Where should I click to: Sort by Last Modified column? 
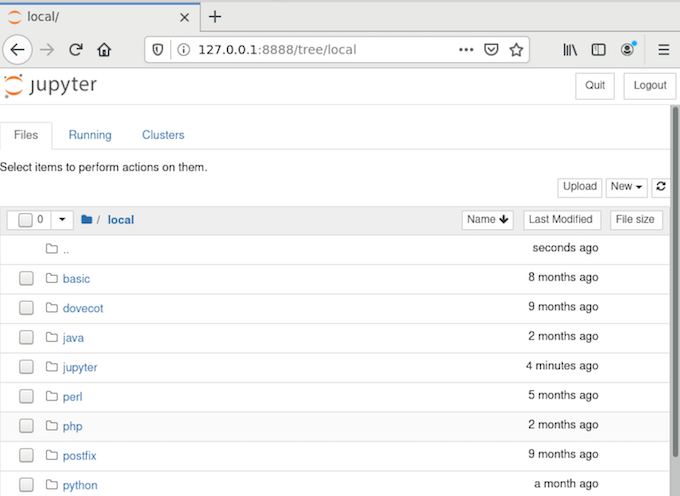tap(562, 220)
